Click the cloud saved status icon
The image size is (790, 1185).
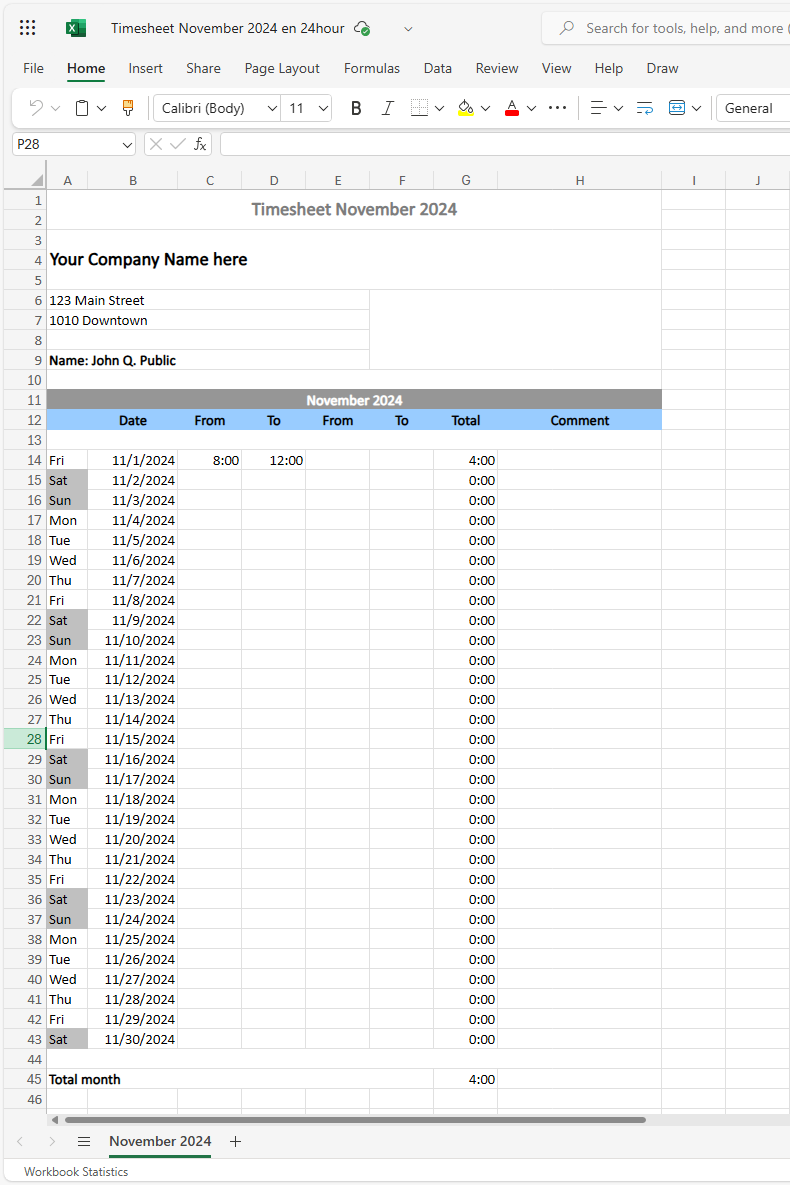click(362, 28)
